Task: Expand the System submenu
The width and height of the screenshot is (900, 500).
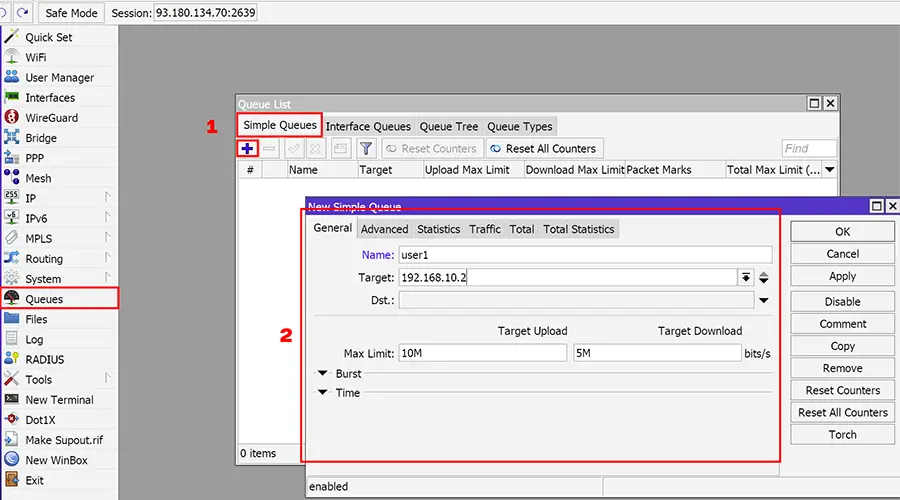Action: coord(108,278)
